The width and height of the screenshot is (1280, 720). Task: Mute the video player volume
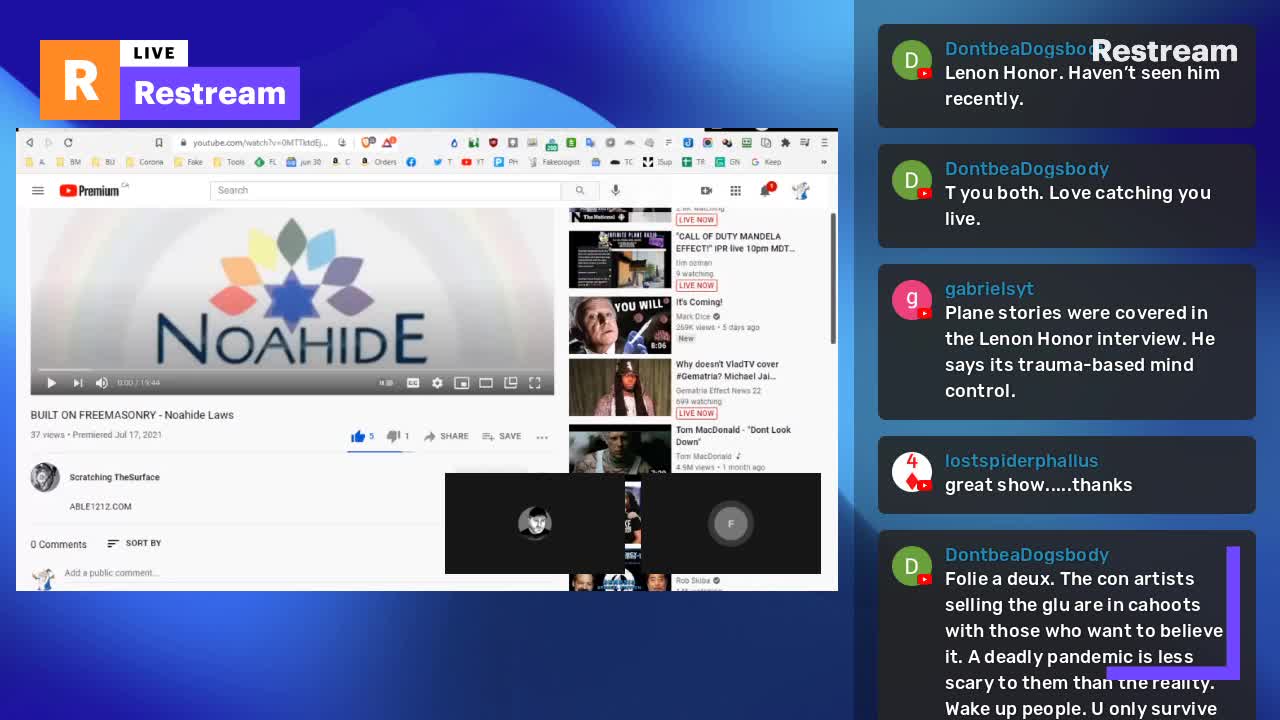click(101, 382)
